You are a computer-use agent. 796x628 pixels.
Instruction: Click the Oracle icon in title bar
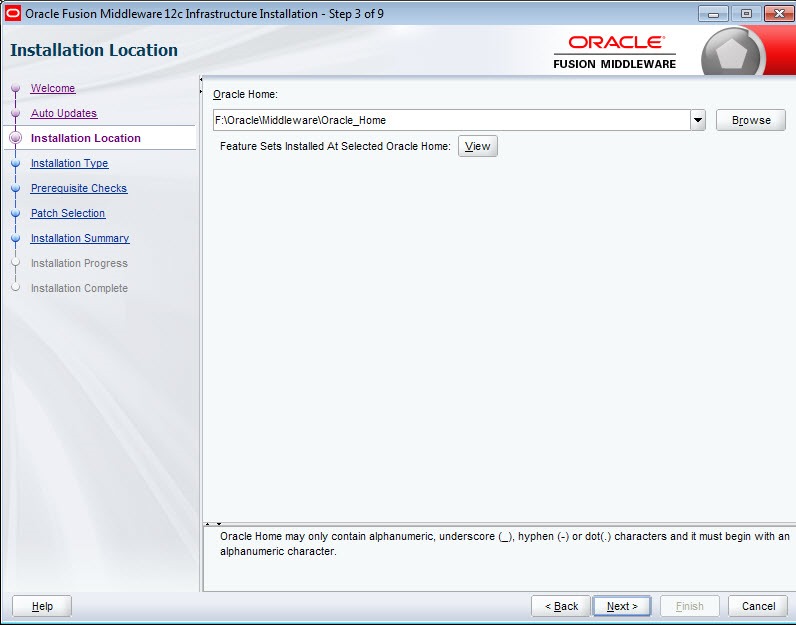point(13,14)
